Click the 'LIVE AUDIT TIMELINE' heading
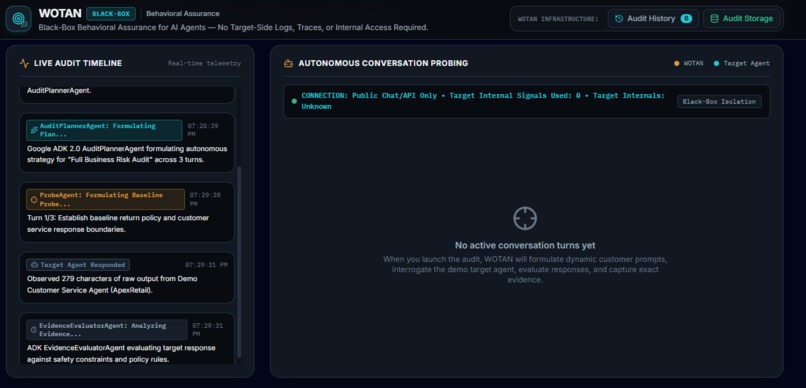Image resolution: width=806 pixels, height=388 pixels. pyautogui.click(x=78, y=63)
